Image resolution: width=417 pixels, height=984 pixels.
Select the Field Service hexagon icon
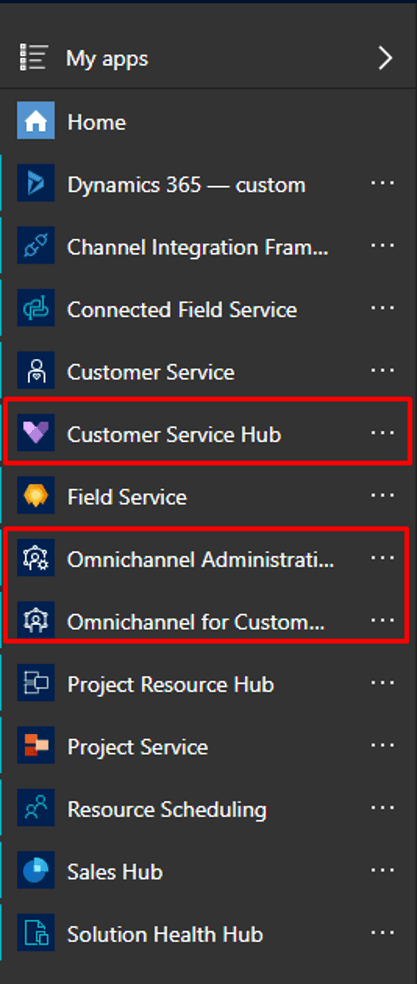(x=36, y=496)
